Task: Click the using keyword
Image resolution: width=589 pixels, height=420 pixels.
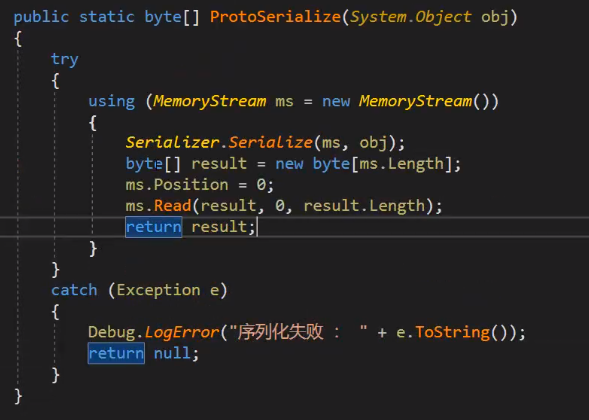Action: click(112, 101)
